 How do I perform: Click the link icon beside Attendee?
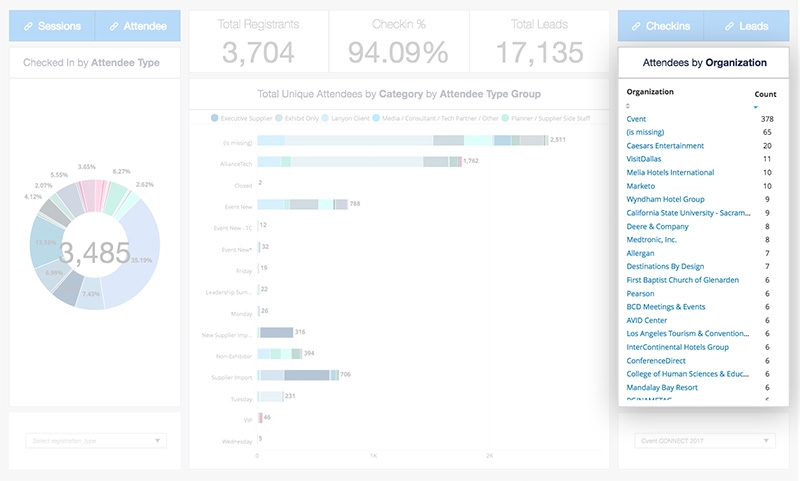[x=115, y=26]
